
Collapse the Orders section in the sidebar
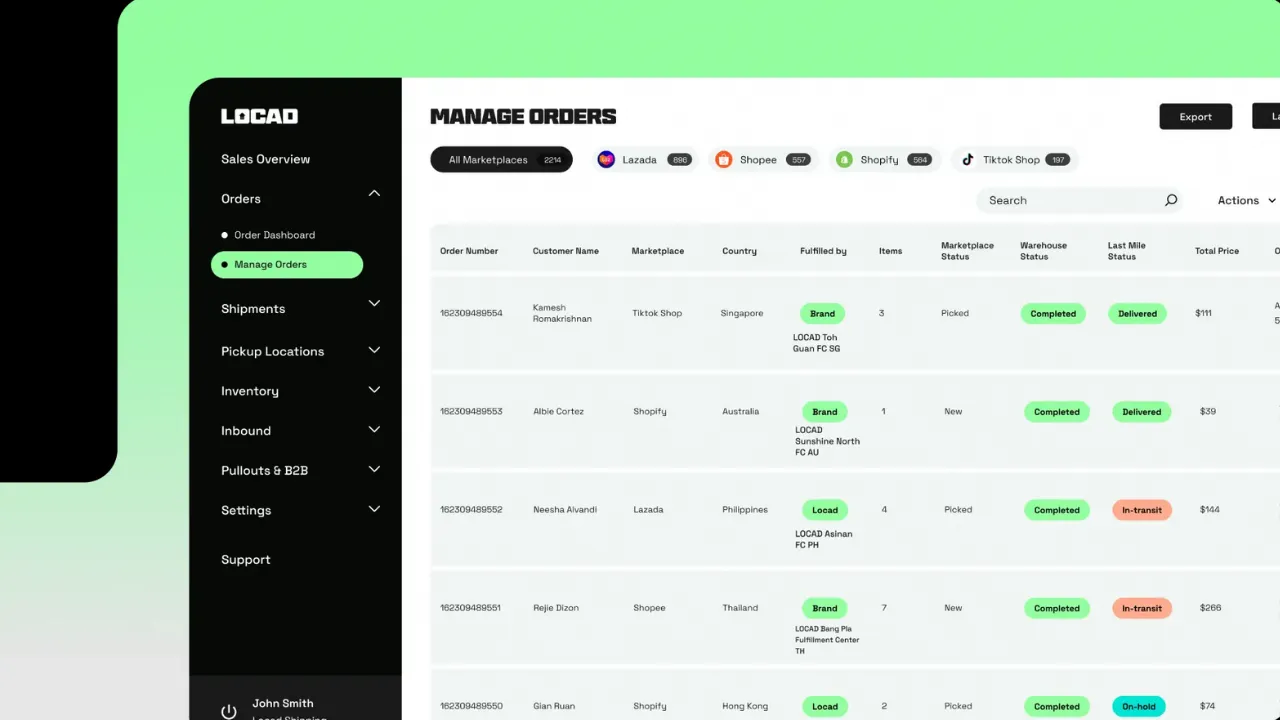tap(374, 193)
